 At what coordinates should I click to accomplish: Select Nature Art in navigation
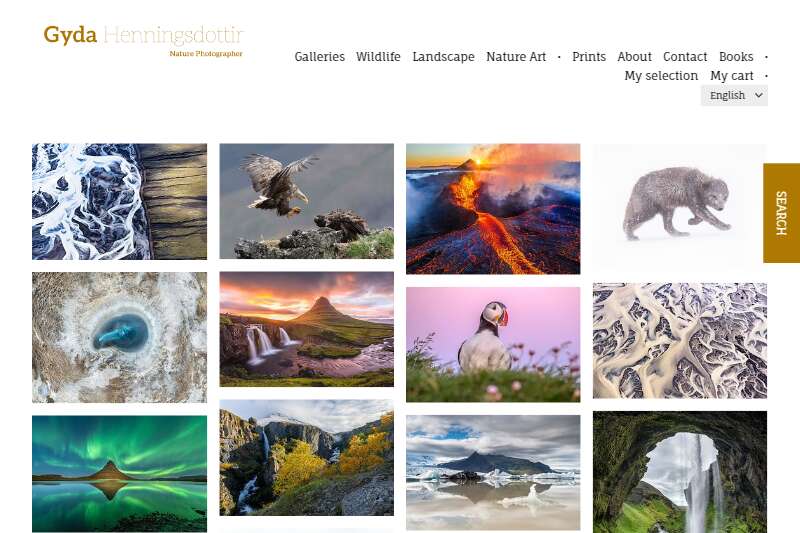(516, 57)
